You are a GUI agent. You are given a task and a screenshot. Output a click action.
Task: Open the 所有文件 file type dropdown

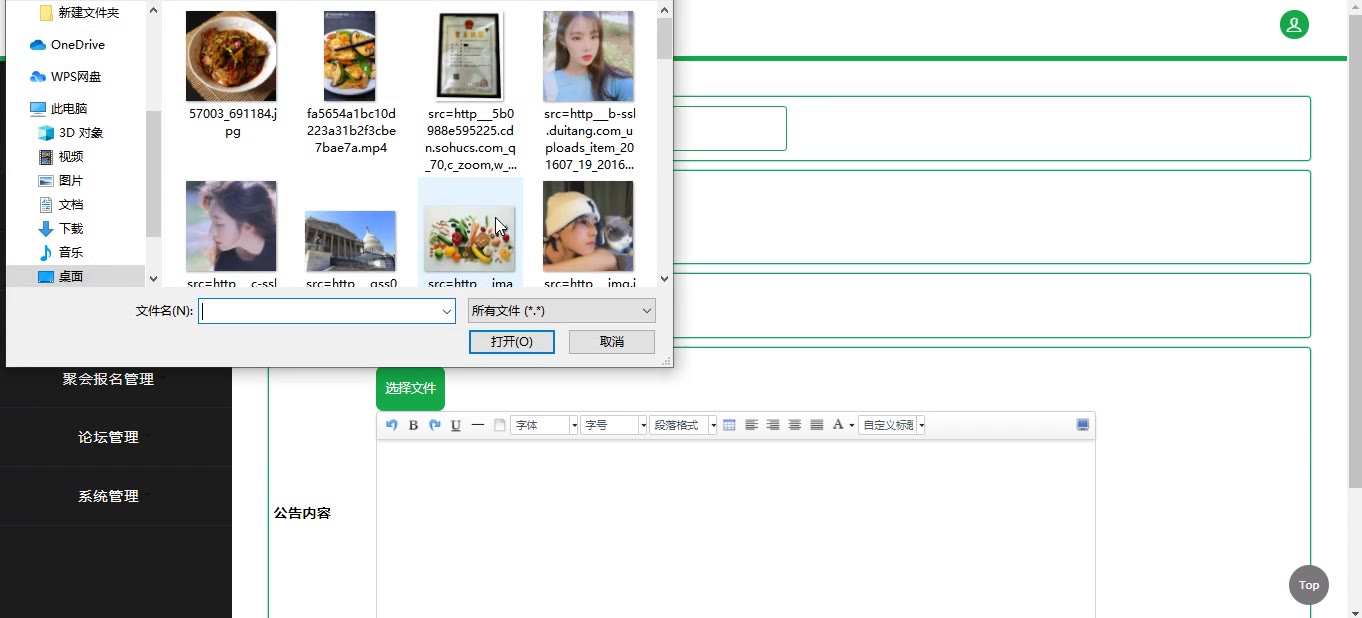[x=561, y=311]
